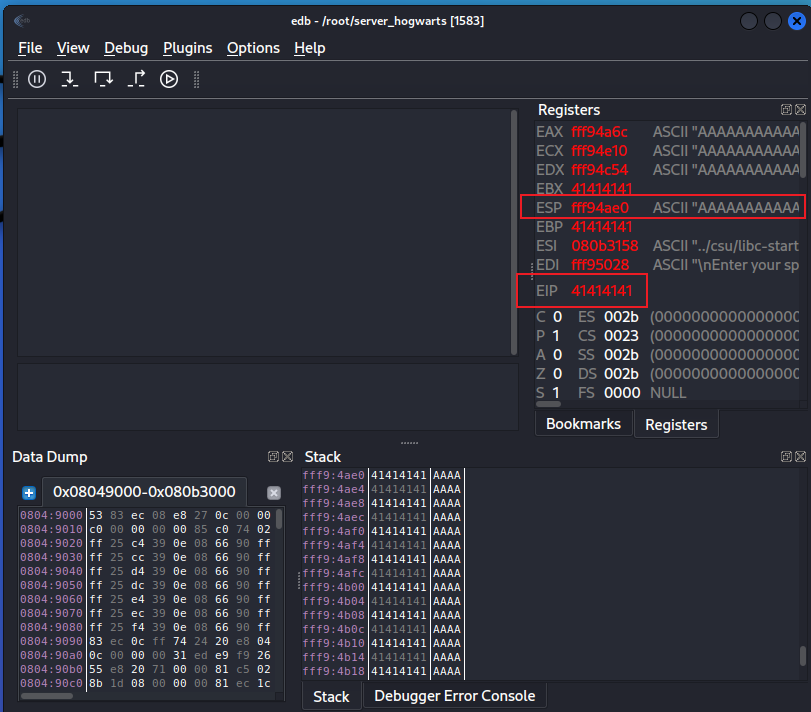Close the 0x08049000-0x080b3000 dump tab
The height and width of the screenshot is (712, 811).
pyautogui.click(x=274, y=493)
